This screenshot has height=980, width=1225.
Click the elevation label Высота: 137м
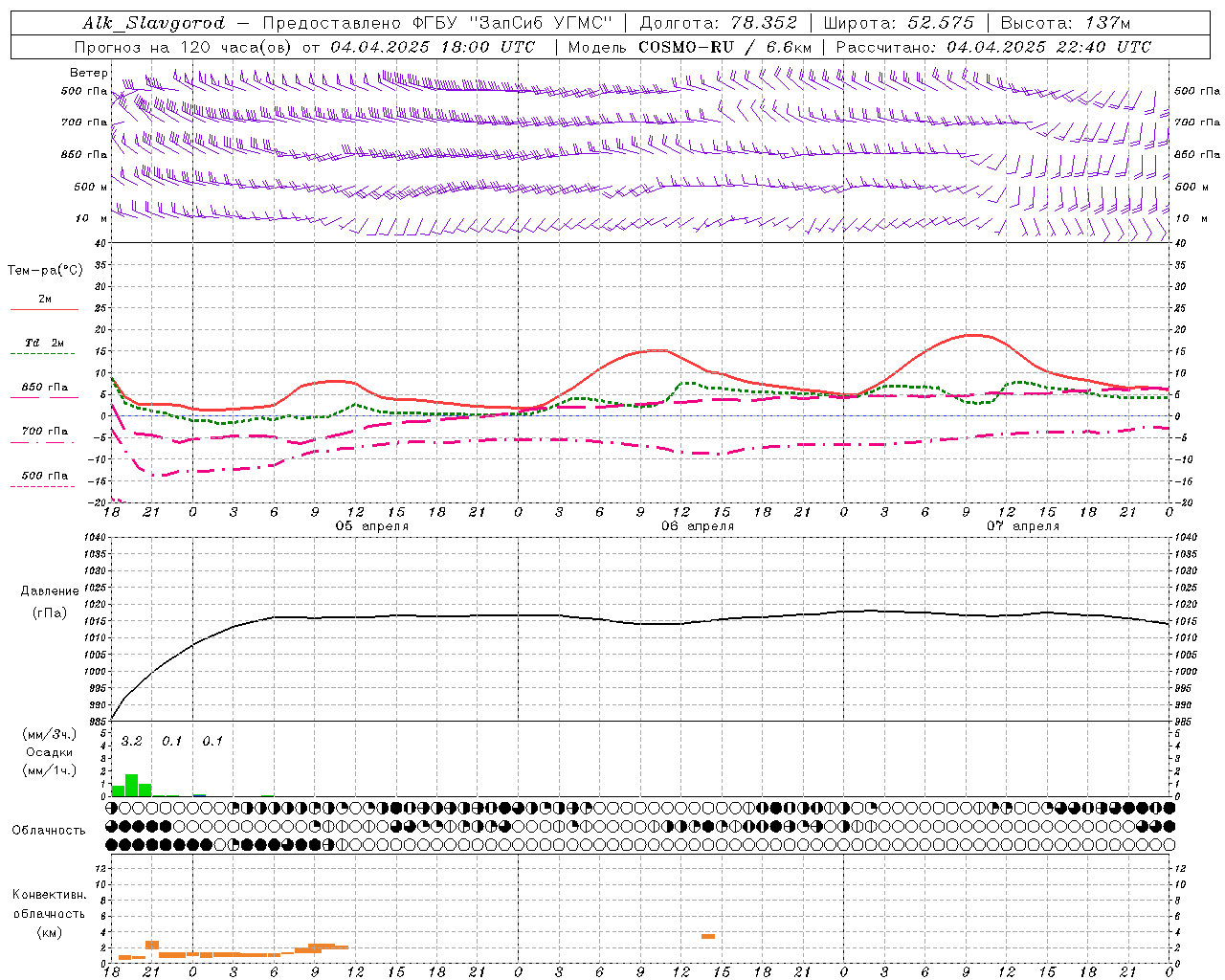(1065, 23)
